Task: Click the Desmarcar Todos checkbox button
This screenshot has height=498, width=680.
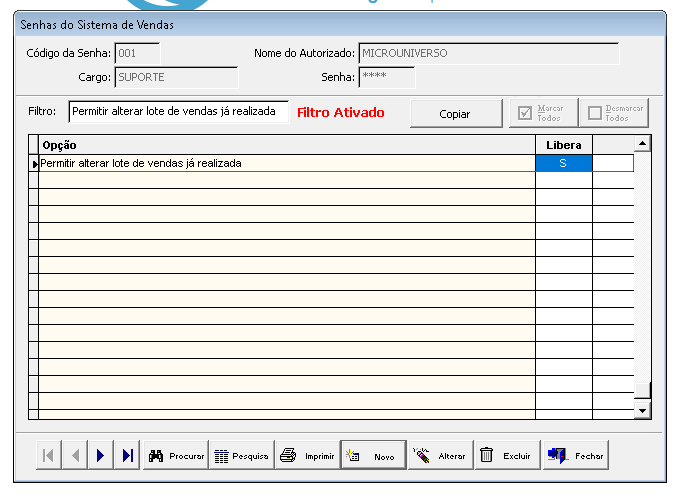Action: [x=615, y=113]
